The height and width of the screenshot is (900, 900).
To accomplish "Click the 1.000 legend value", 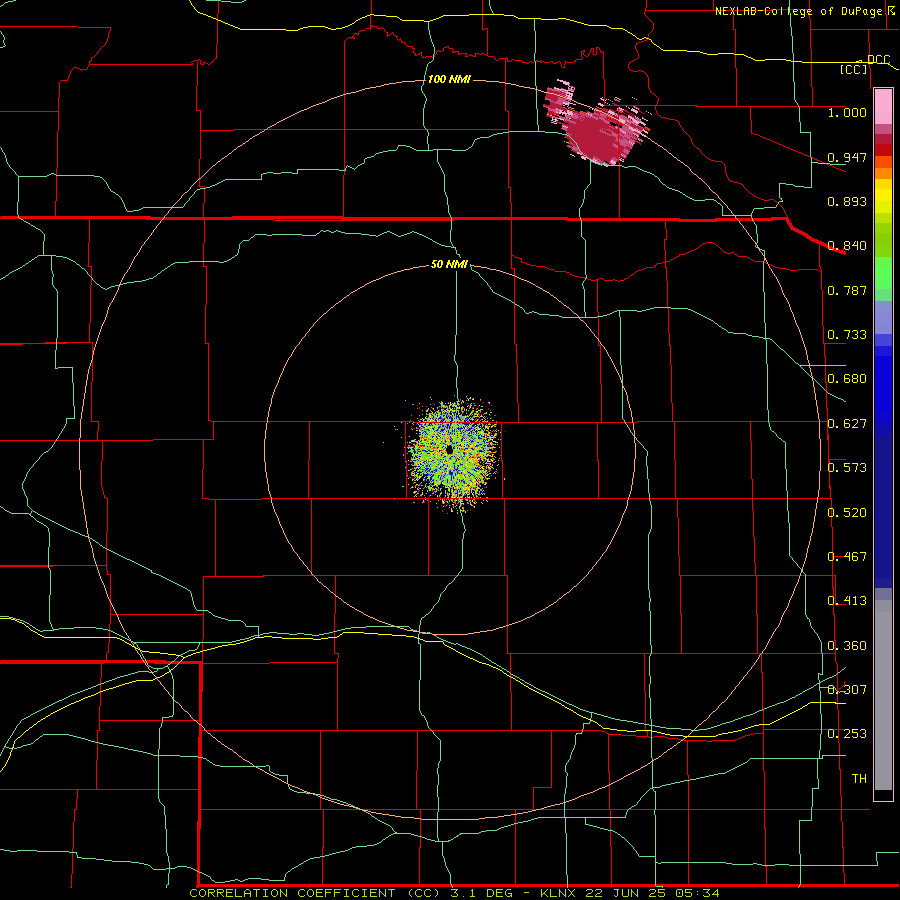I will (x=847, y=112).
